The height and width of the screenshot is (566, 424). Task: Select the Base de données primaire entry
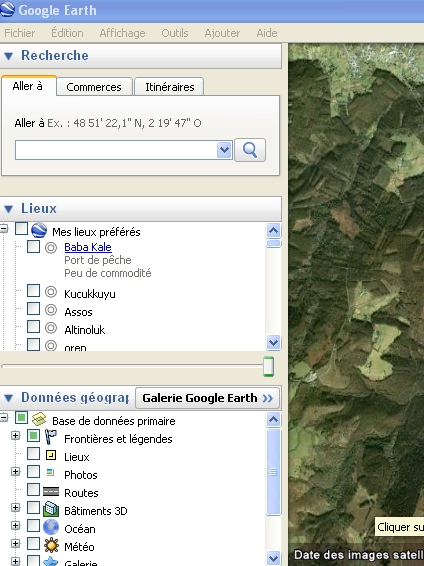click(114, 421)
